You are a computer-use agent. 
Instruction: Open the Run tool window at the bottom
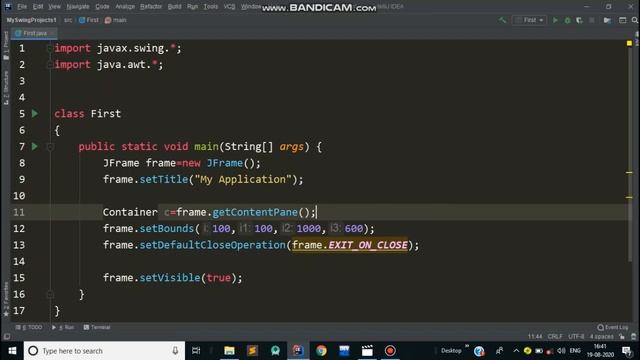(63, 327)
